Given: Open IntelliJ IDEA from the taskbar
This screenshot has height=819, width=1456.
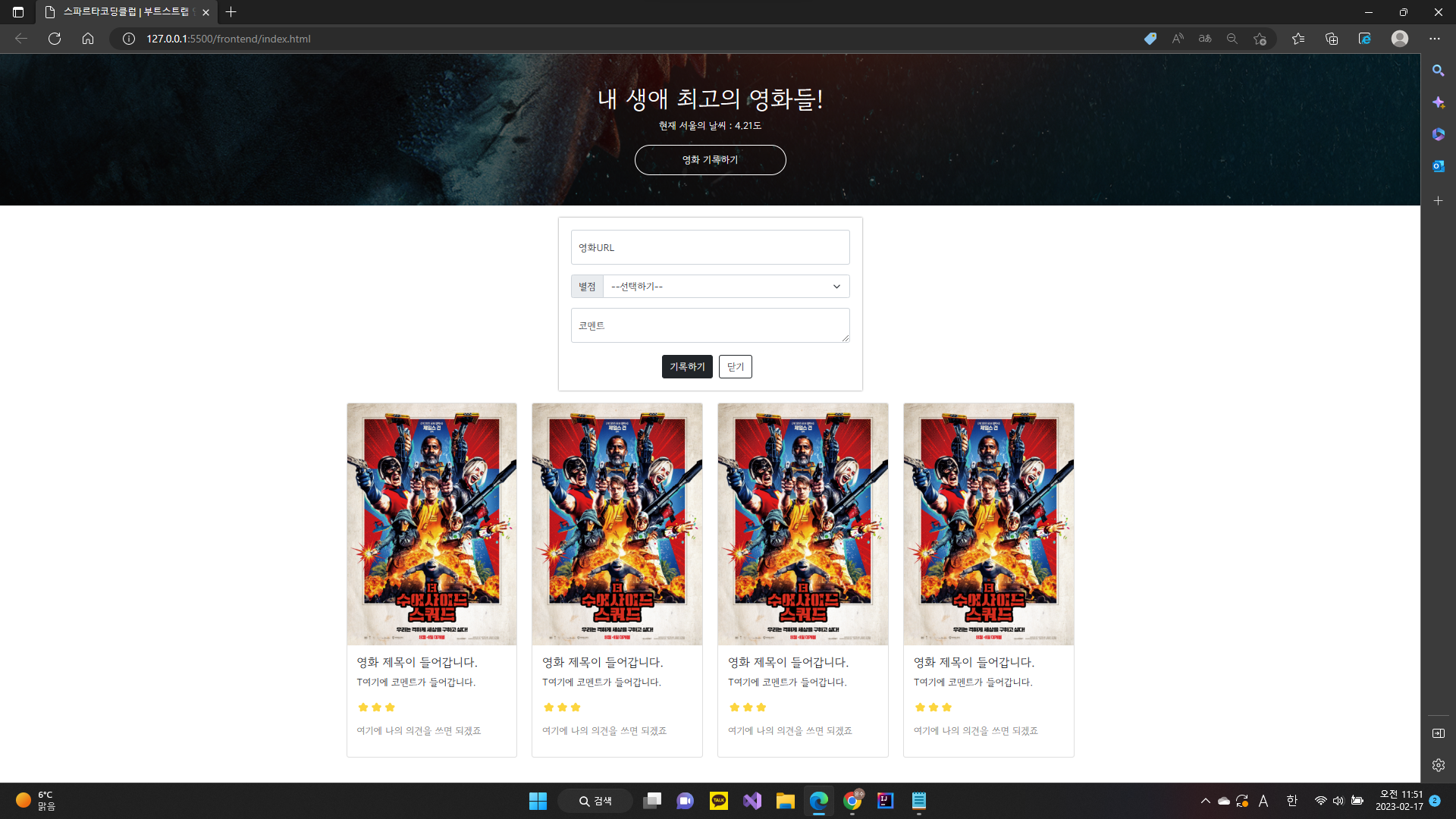Looking at the screenshot, I should pyautogui.click(x=885, y=801).
